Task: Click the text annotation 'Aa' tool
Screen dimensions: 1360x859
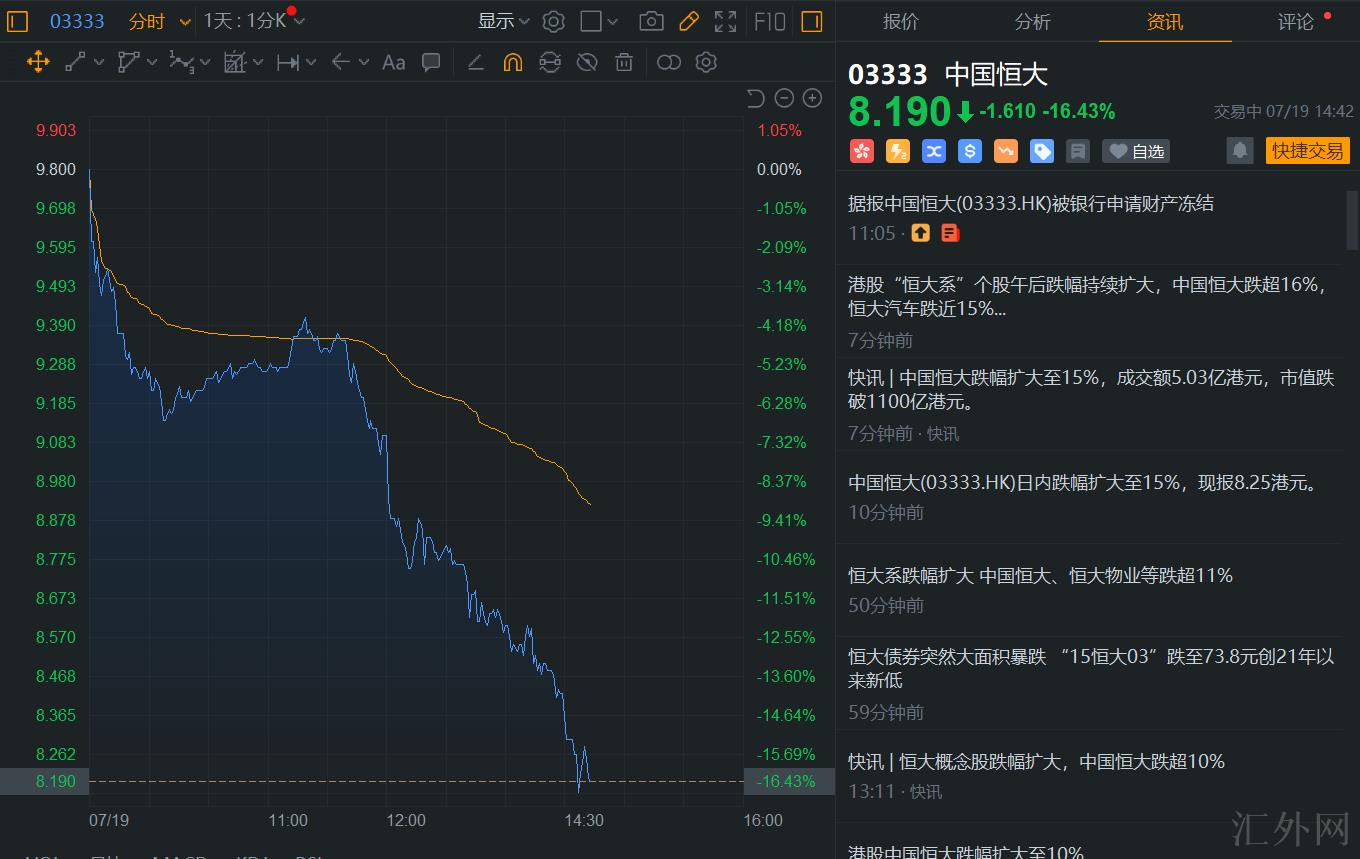Action: click(x=393, y=62)
